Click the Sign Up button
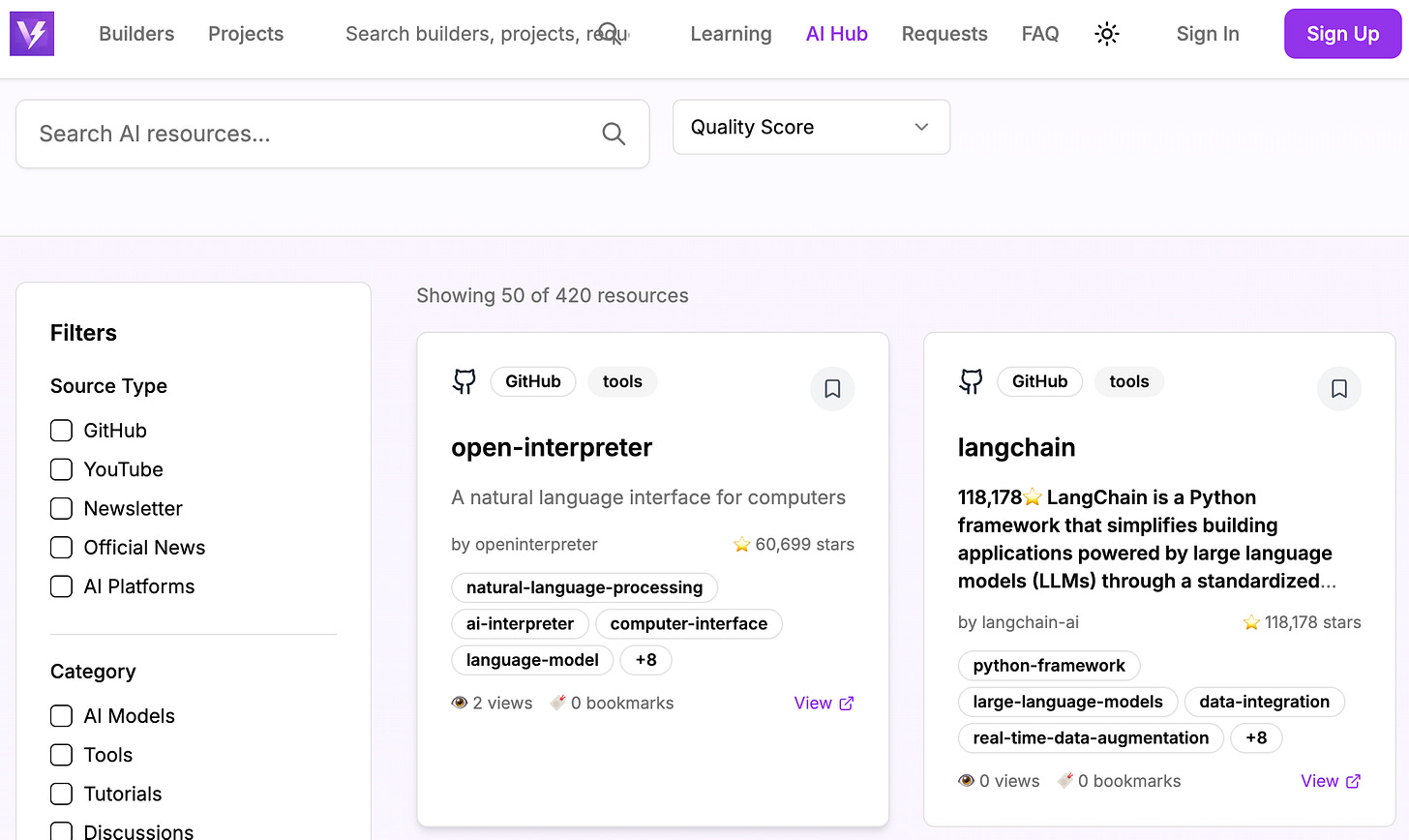This screenshot has height=840, width=1409. point(1343,34)
